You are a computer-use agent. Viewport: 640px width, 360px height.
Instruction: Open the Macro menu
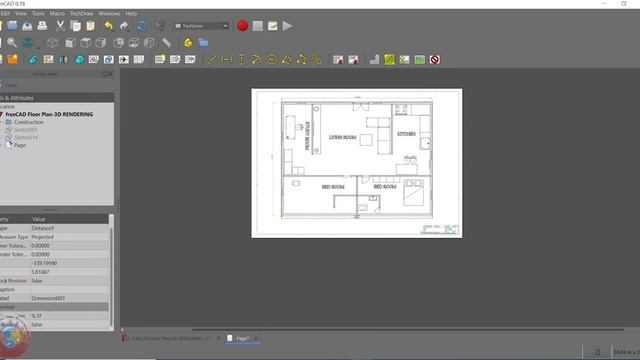tap(57, 13)
